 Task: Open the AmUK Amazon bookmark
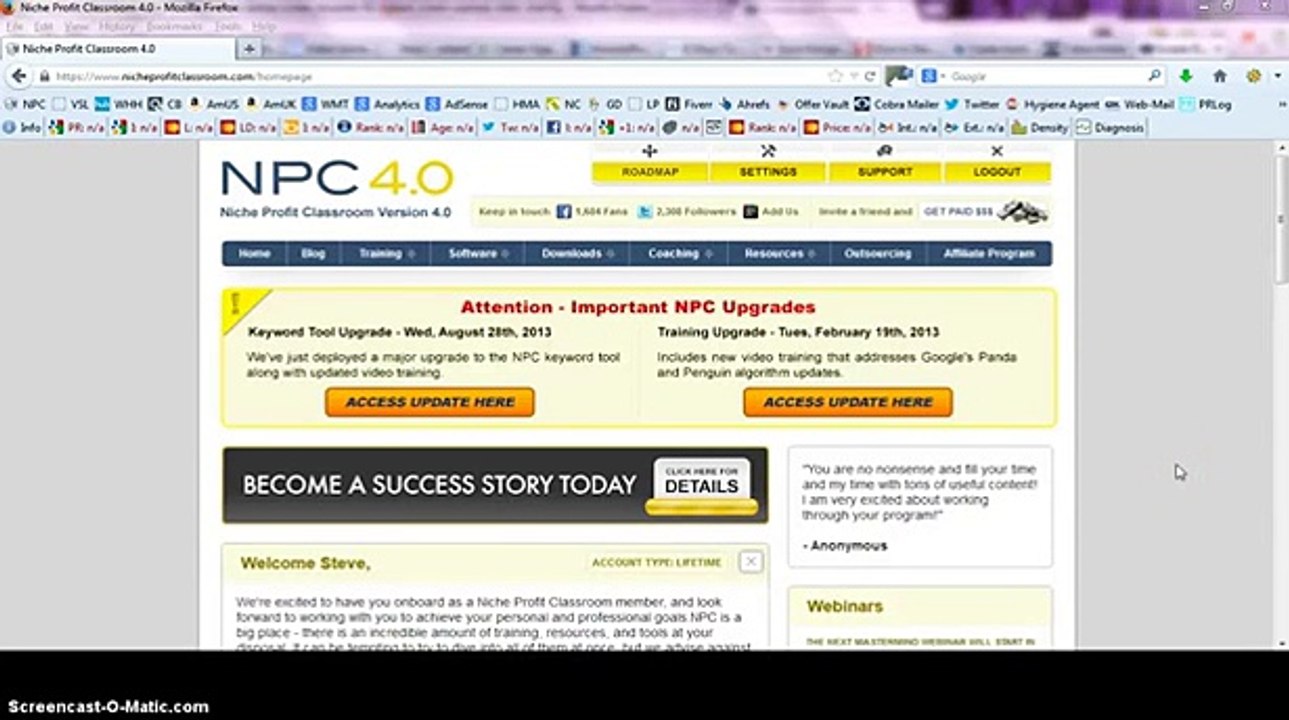270,104
